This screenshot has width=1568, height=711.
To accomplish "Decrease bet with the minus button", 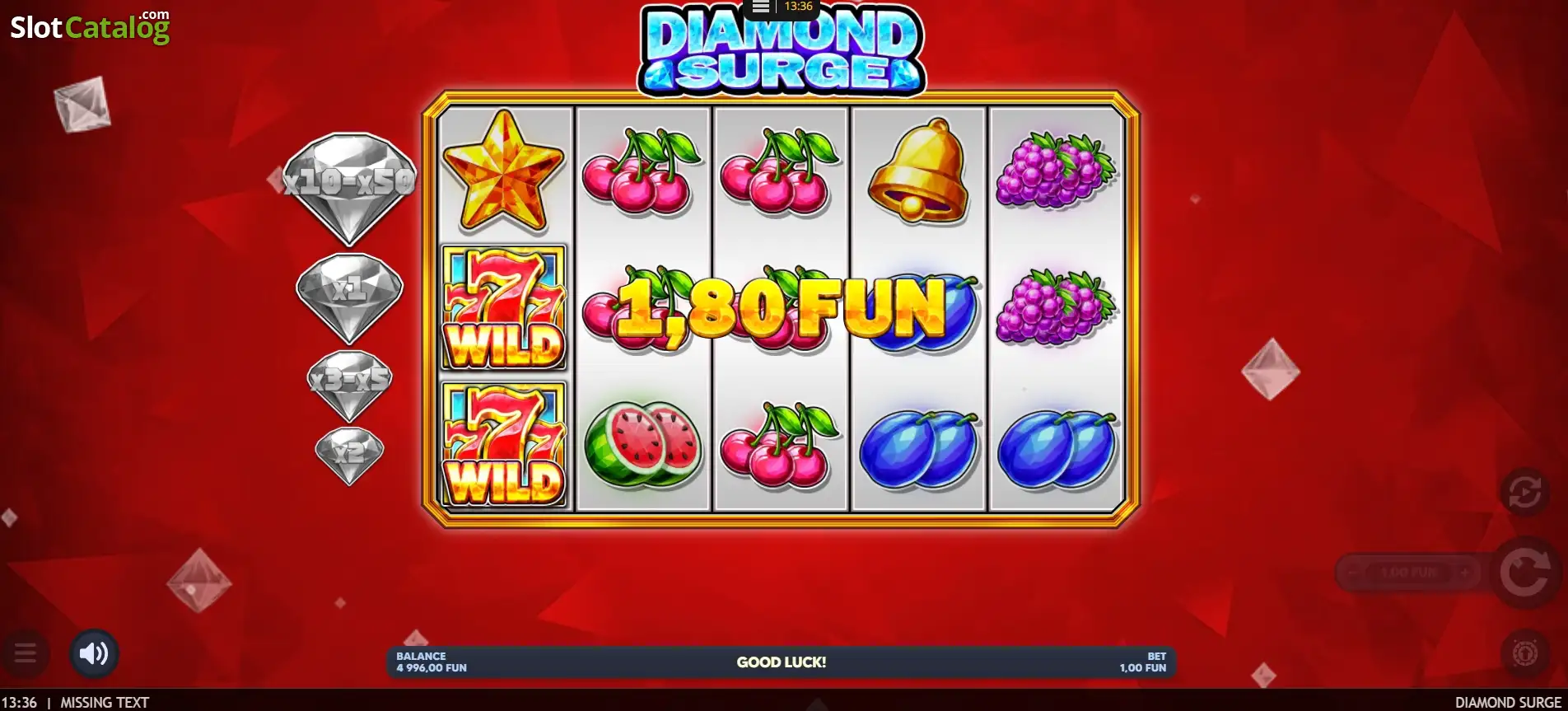I will click(x=1351, y=573).
